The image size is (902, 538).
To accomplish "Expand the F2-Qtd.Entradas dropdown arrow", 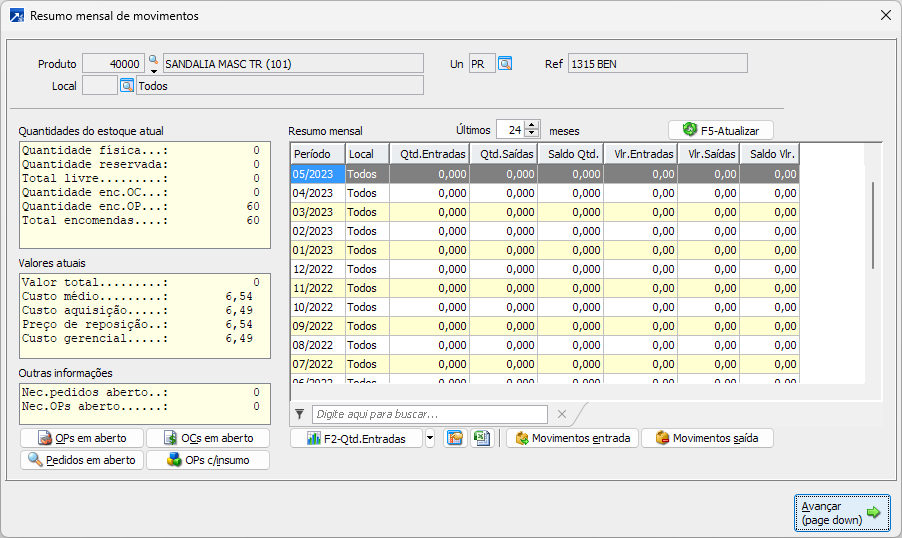I will 430,438.
